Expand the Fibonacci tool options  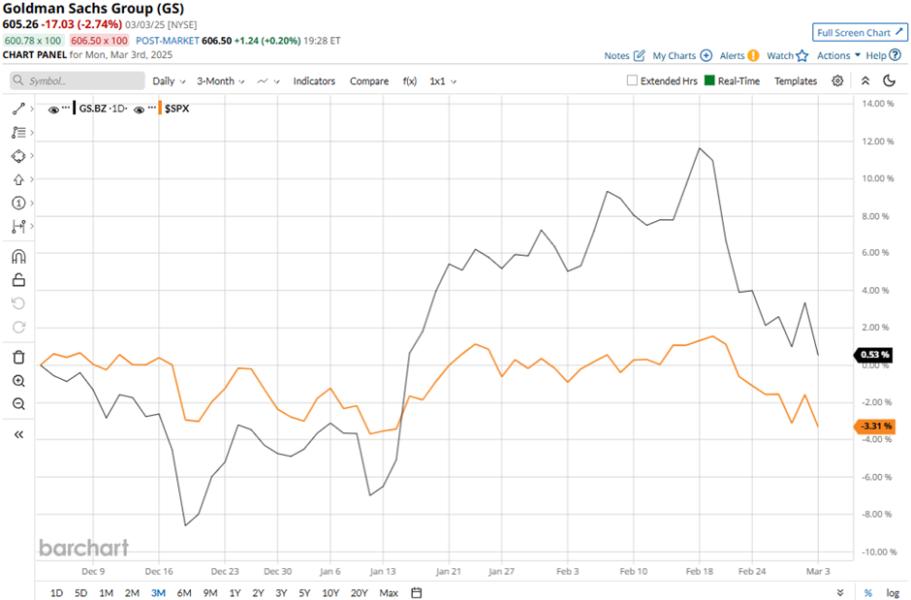tap(32, 132)
